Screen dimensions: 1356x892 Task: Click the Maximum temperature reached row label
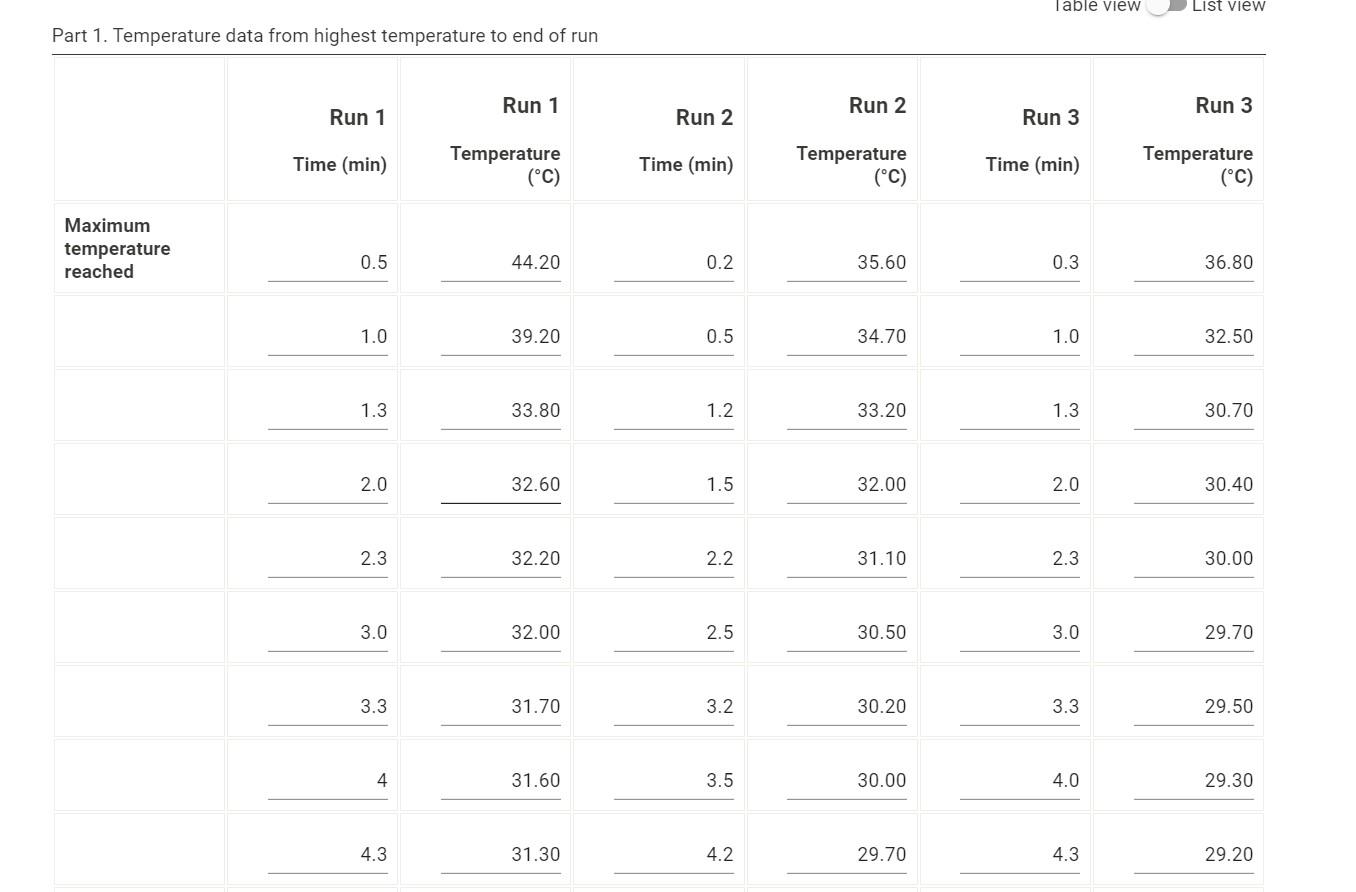117,248
